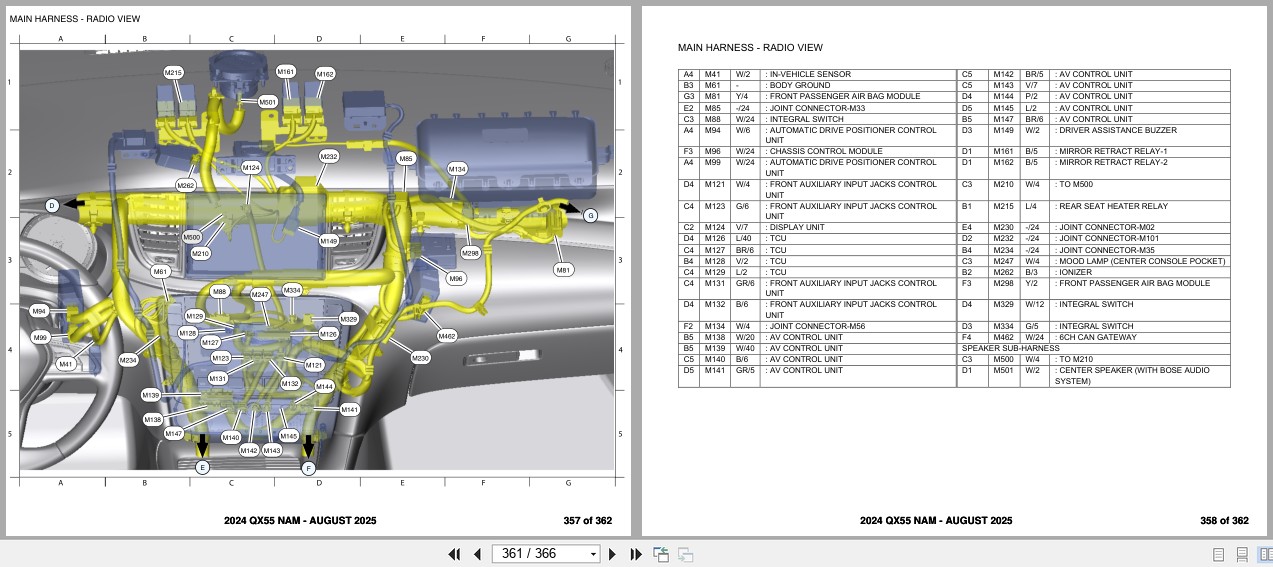The height and width of the screenshot is (567, 1273).
Task: Click 'IONIZER' table entry
Action: [x=1075, y=272]
